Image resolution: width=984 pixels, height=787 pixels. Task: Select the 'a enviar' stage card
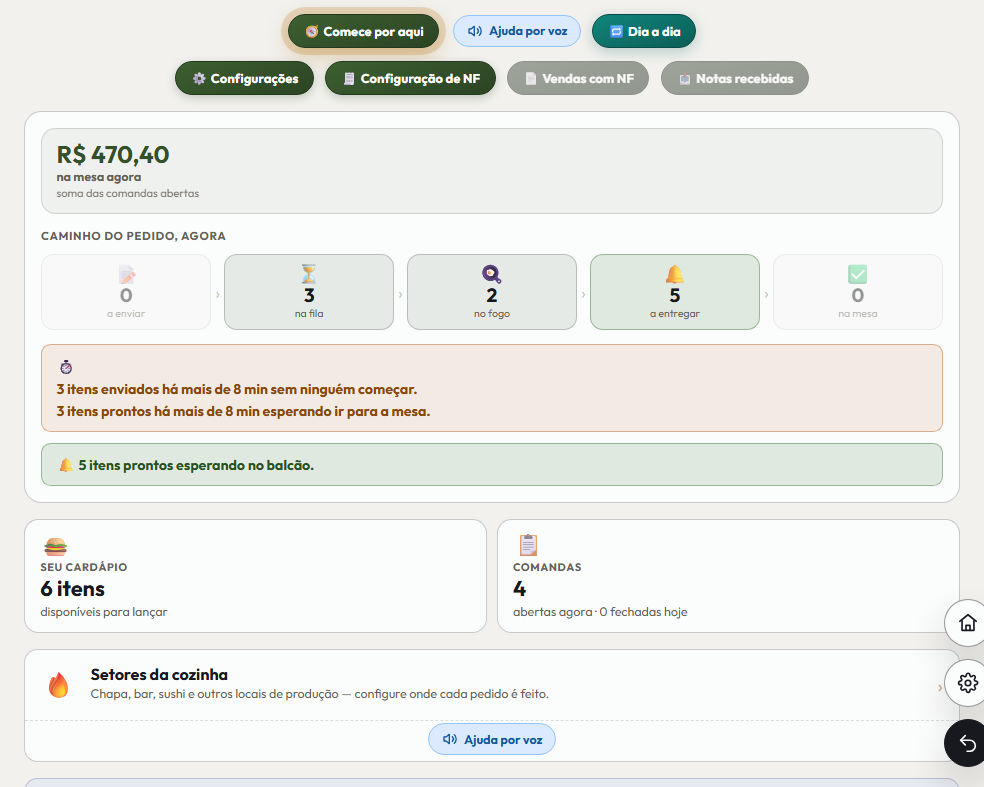tap(126, 292)
